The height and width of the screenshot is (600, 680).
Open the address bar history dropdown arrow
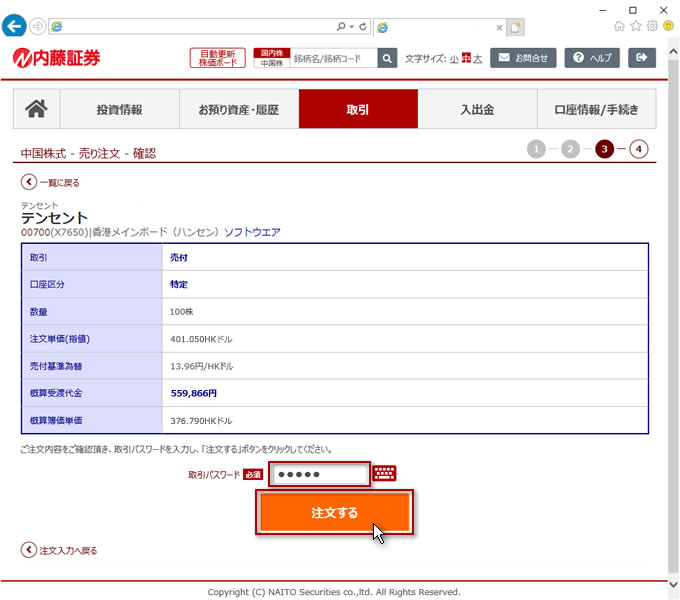point(352,27)
